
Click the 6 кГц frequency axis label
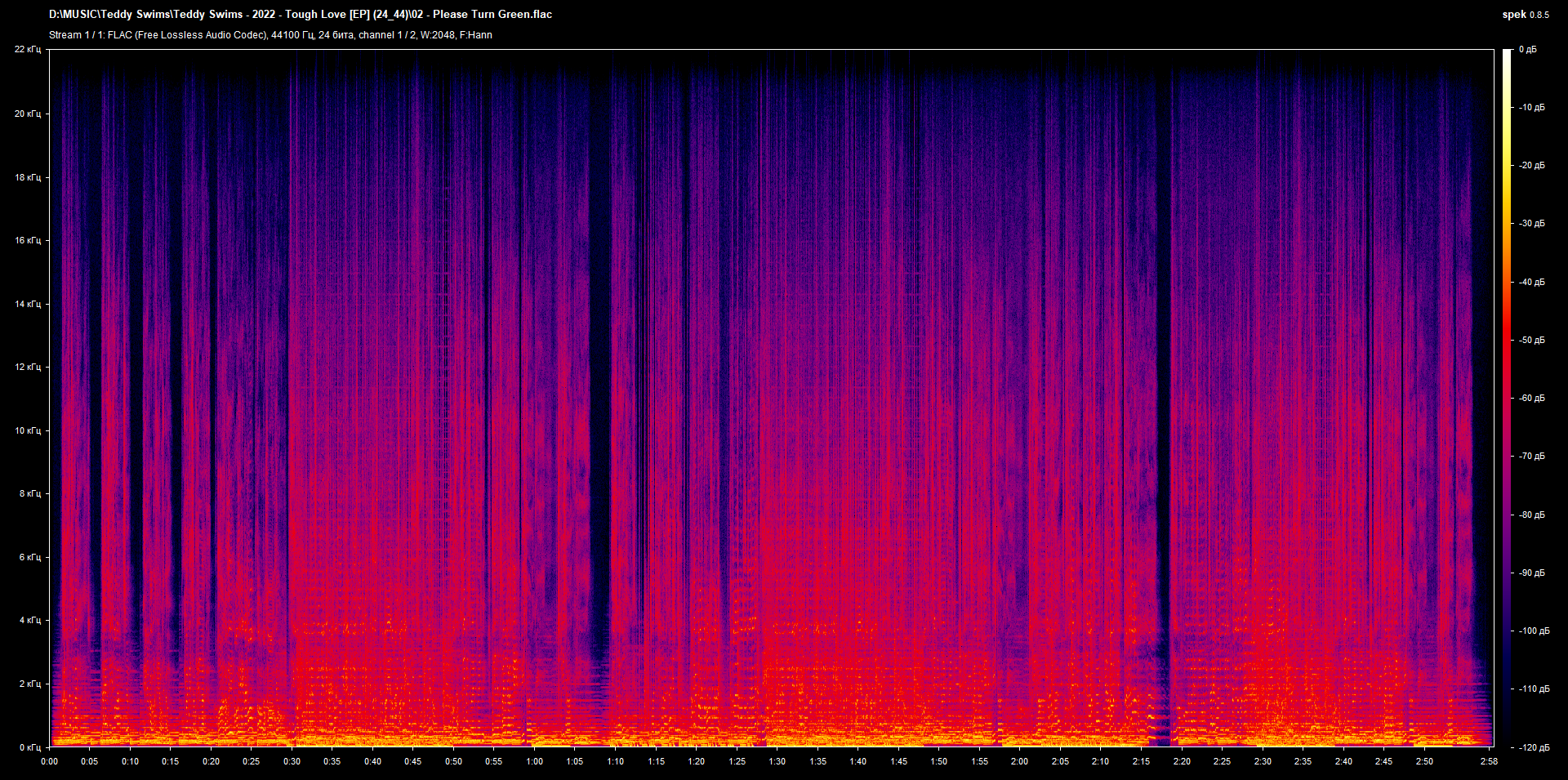pos(30,557)
